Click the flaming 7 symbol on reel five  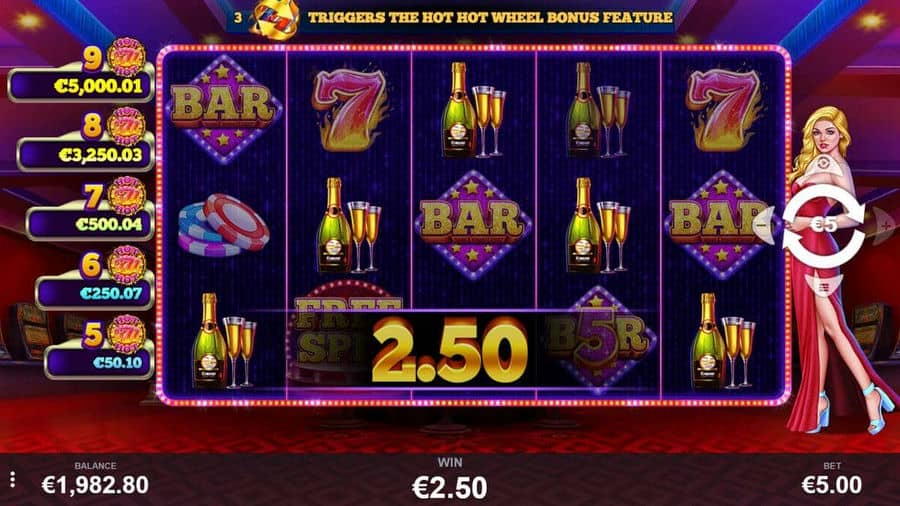[x=724, y=109]
